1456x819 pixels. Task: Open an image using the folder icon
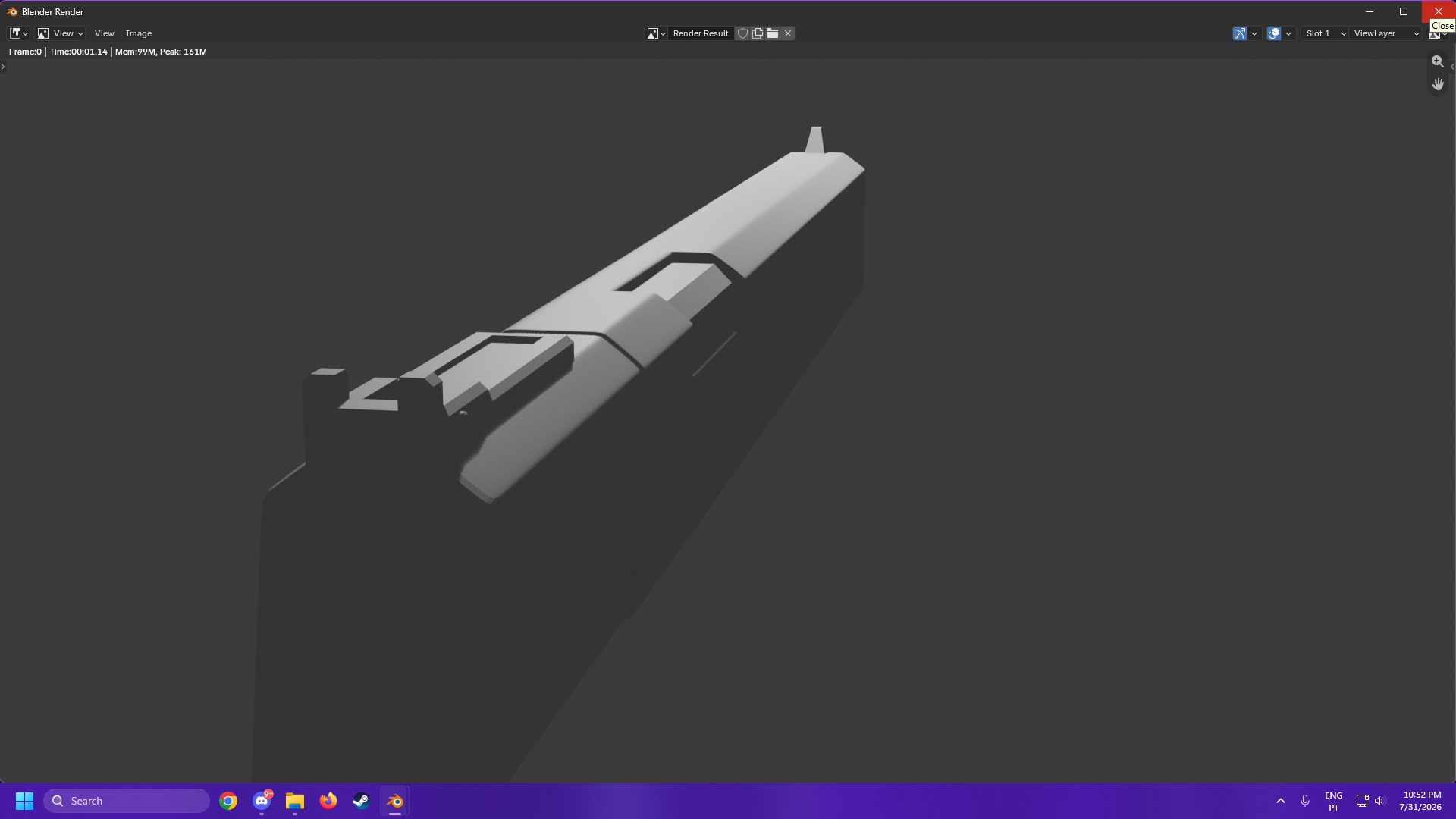(x=773, y=33)
